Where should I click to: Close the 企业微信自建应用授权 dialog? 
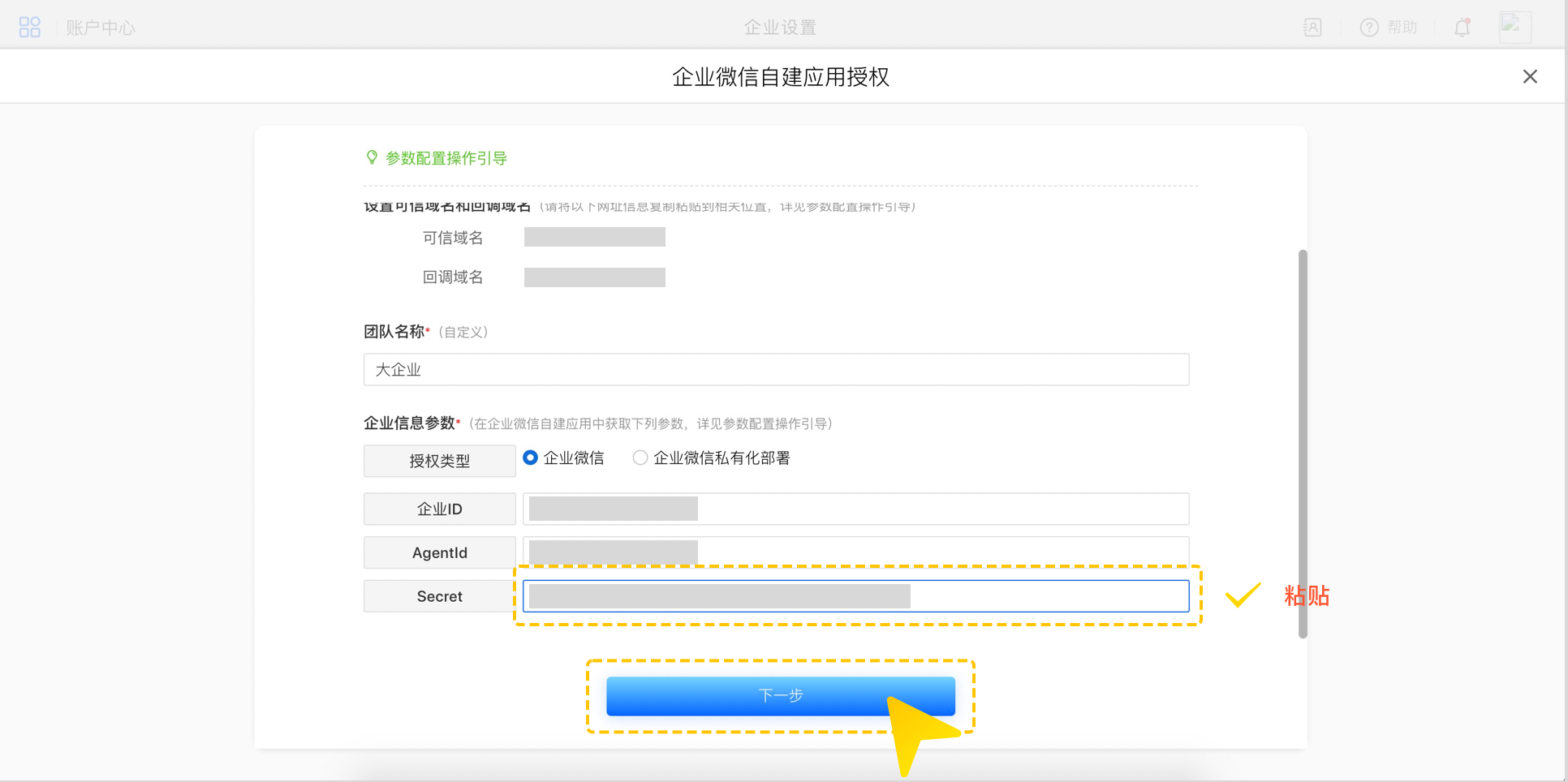pyautogui.click(x=1530, y=76)
